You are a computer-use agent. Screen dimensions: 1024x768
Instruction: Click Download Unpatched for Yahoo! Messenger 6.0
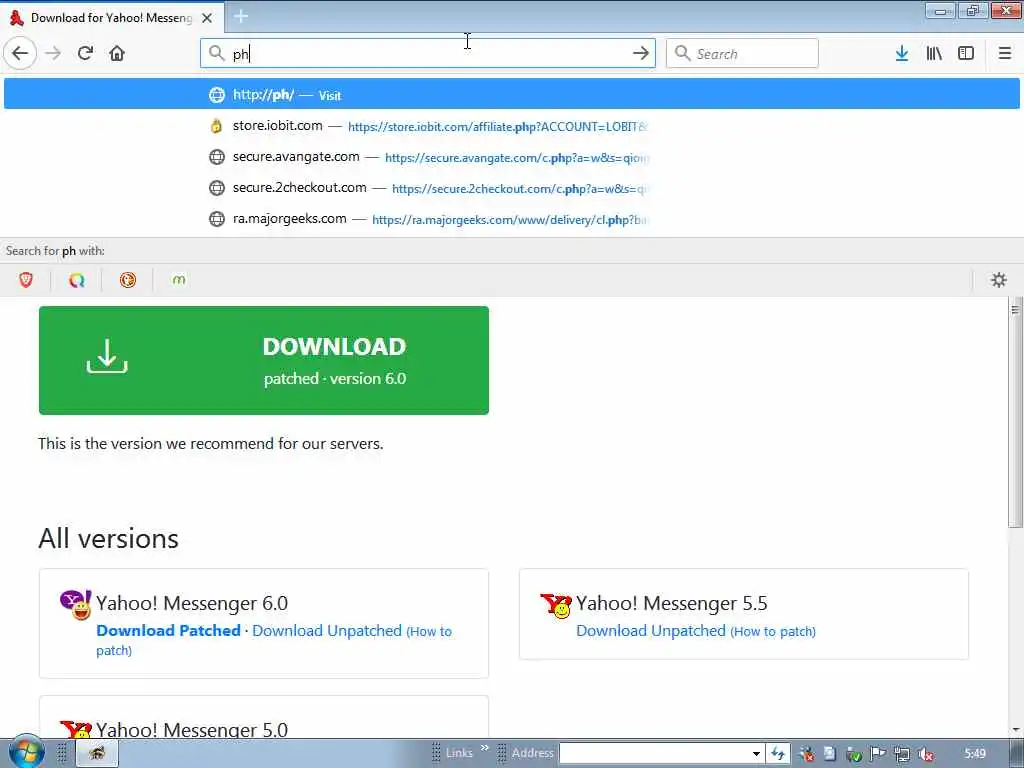(327, 631)
